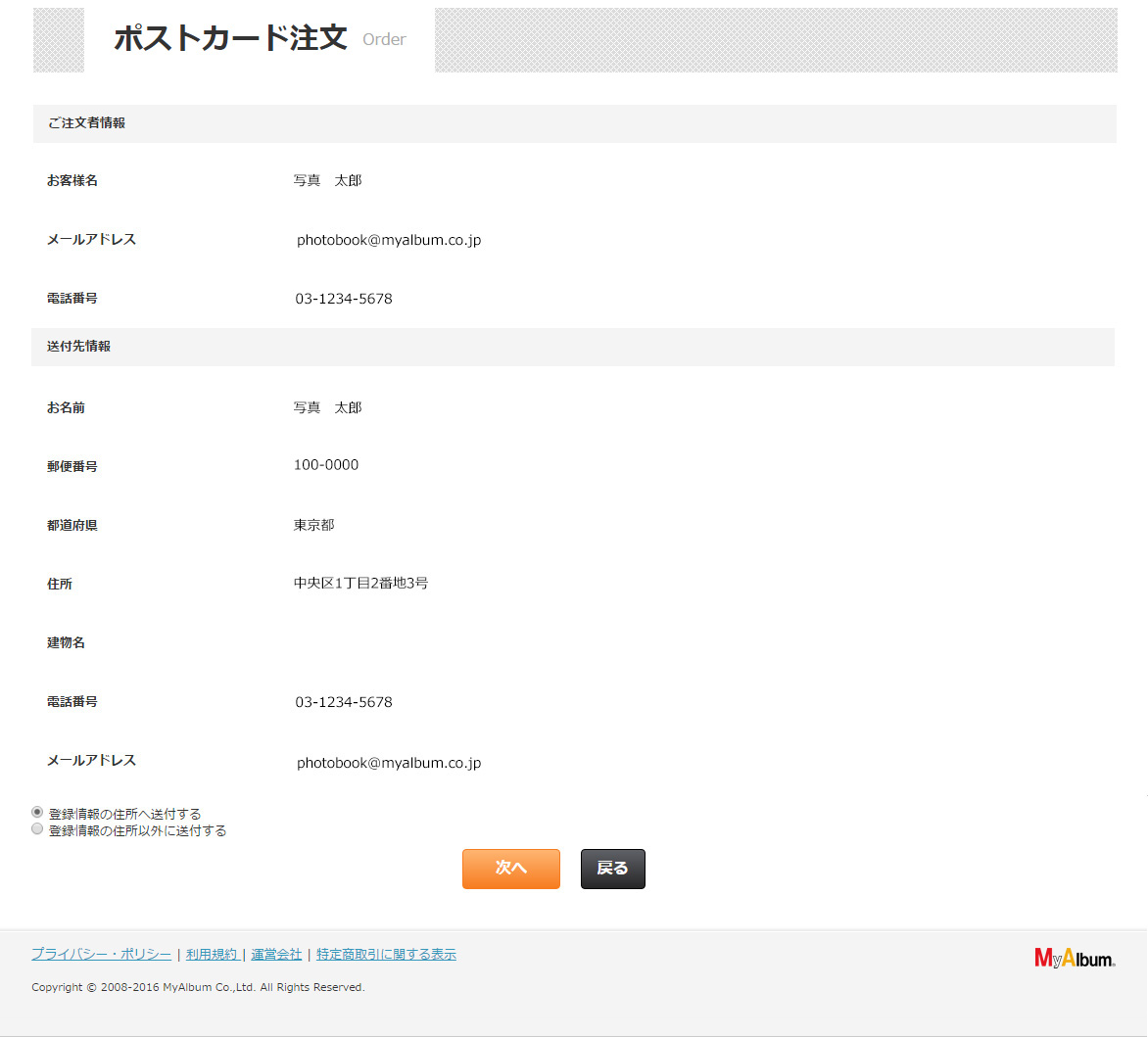
Task: Click the orderer's email address photobook@myalbum.co.jp
Action: (x=389, y=240)
